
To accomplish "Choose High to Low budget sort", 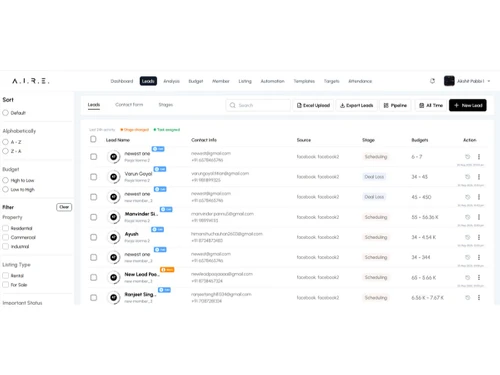I will click(5, 180).
